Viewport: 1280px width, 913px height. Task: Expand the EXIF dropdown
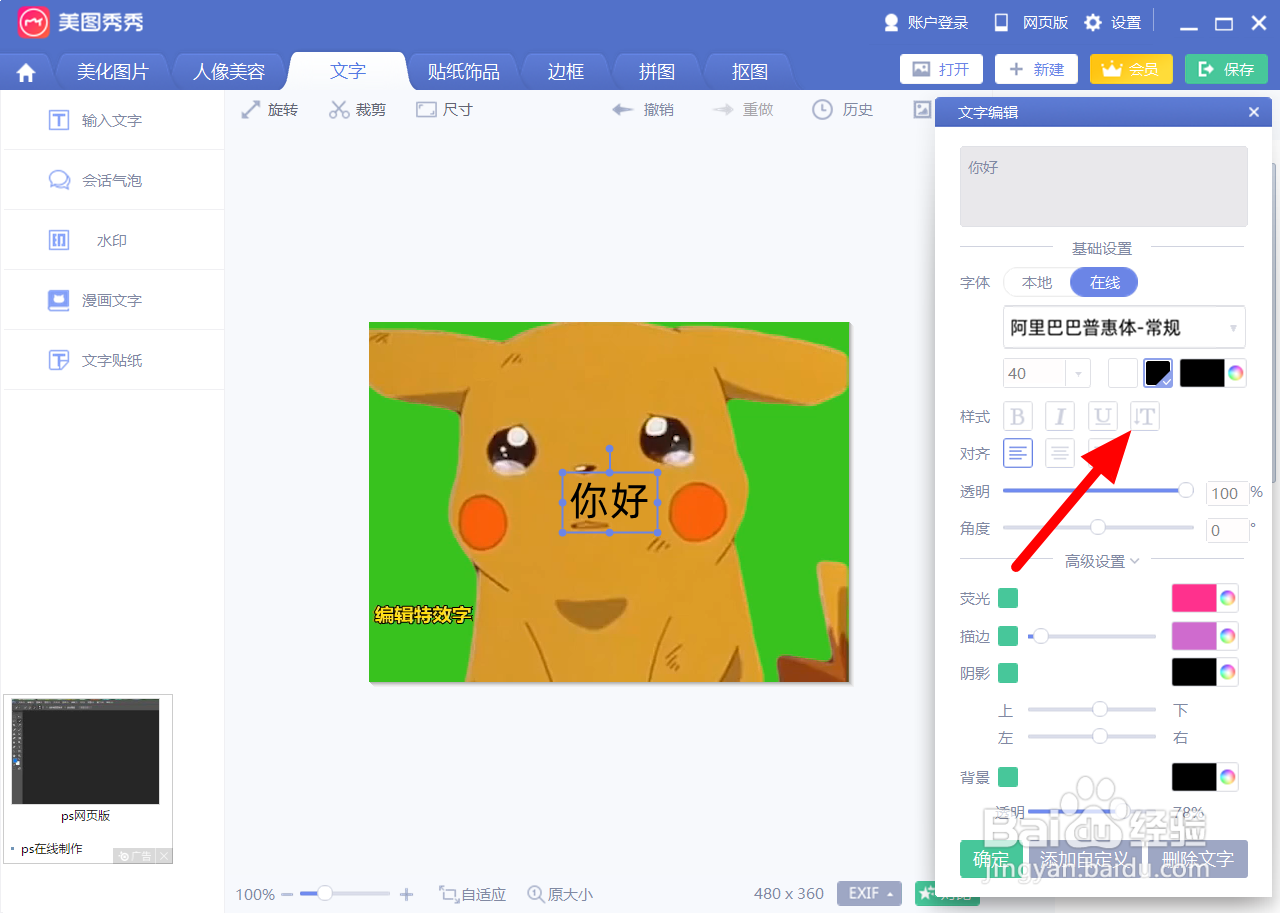[x=869, y=894]
